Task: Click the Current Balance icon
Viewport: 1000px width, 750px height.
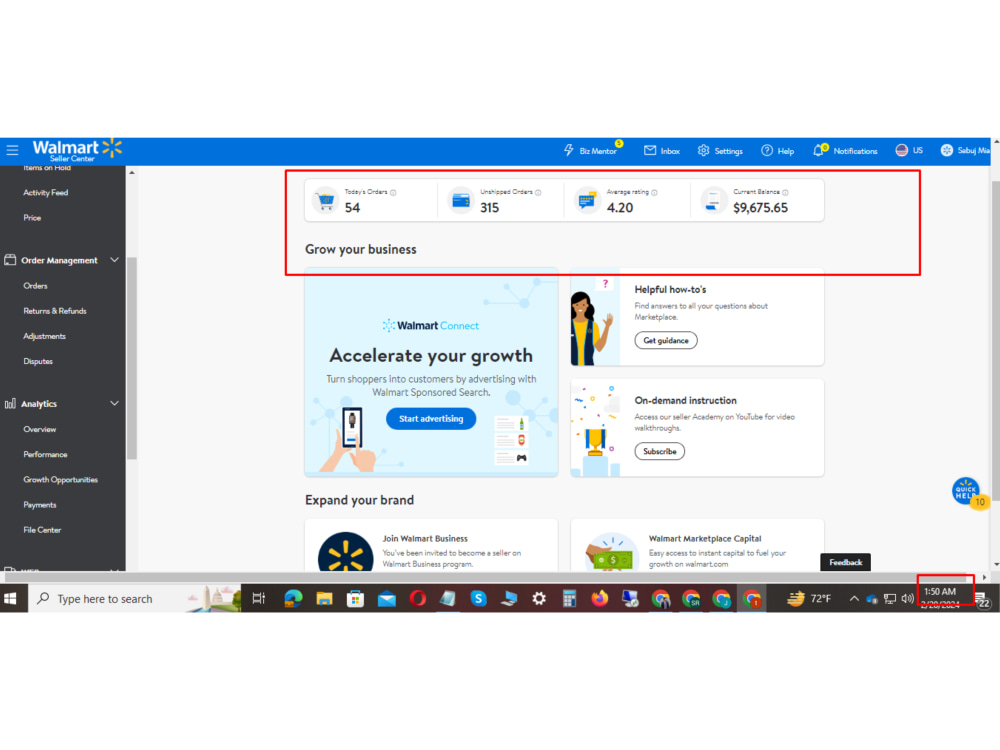Action: 714,201
